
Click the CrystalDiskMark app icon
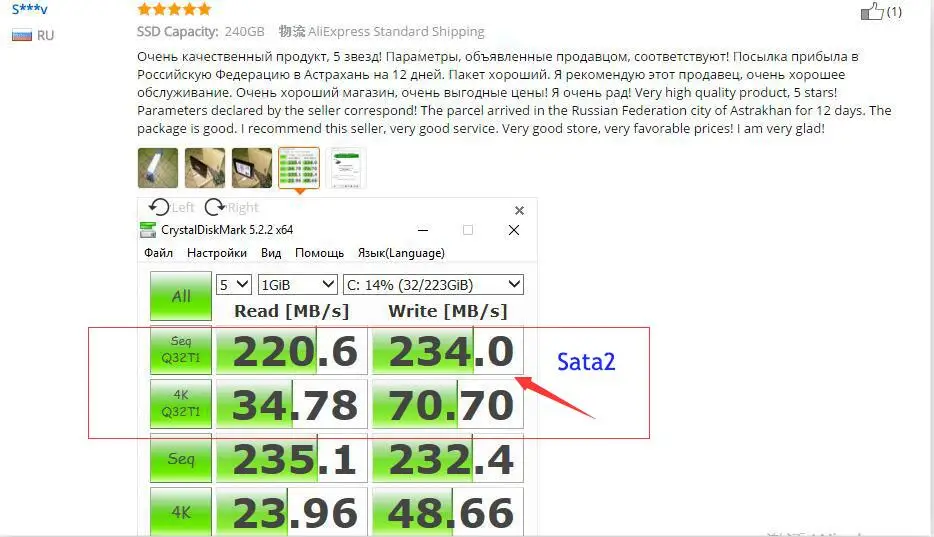tap(147, 229)
